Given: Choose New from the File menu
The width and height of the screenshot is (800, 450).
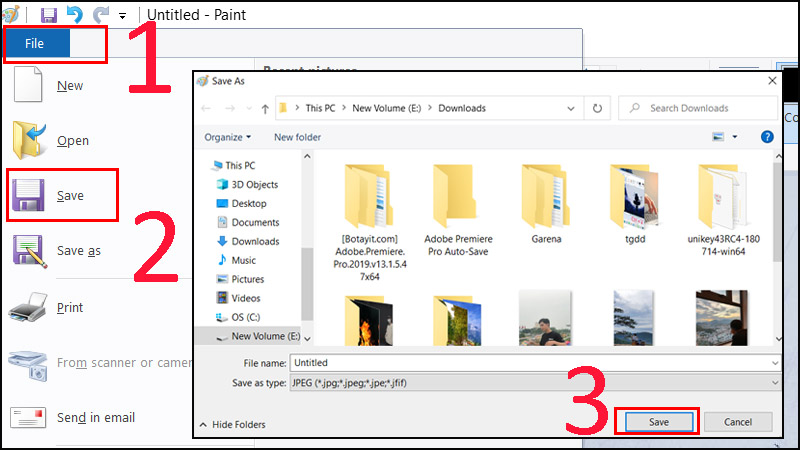Looking at the screenshot, I should (70, 86).
